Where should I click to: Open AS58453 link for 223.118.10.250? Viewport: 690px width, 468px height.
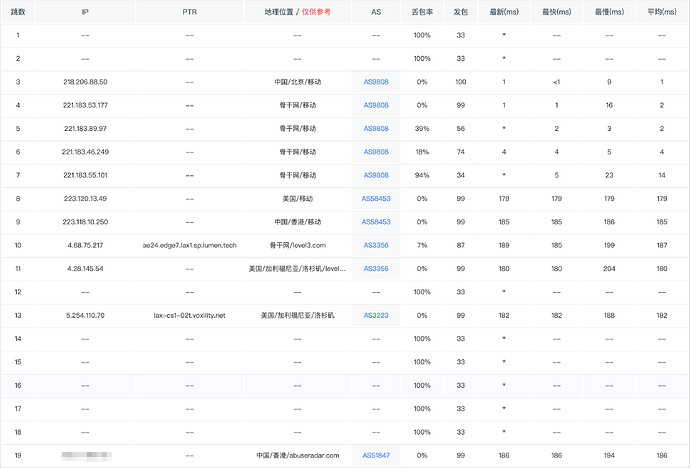click(x=376, y=222)
